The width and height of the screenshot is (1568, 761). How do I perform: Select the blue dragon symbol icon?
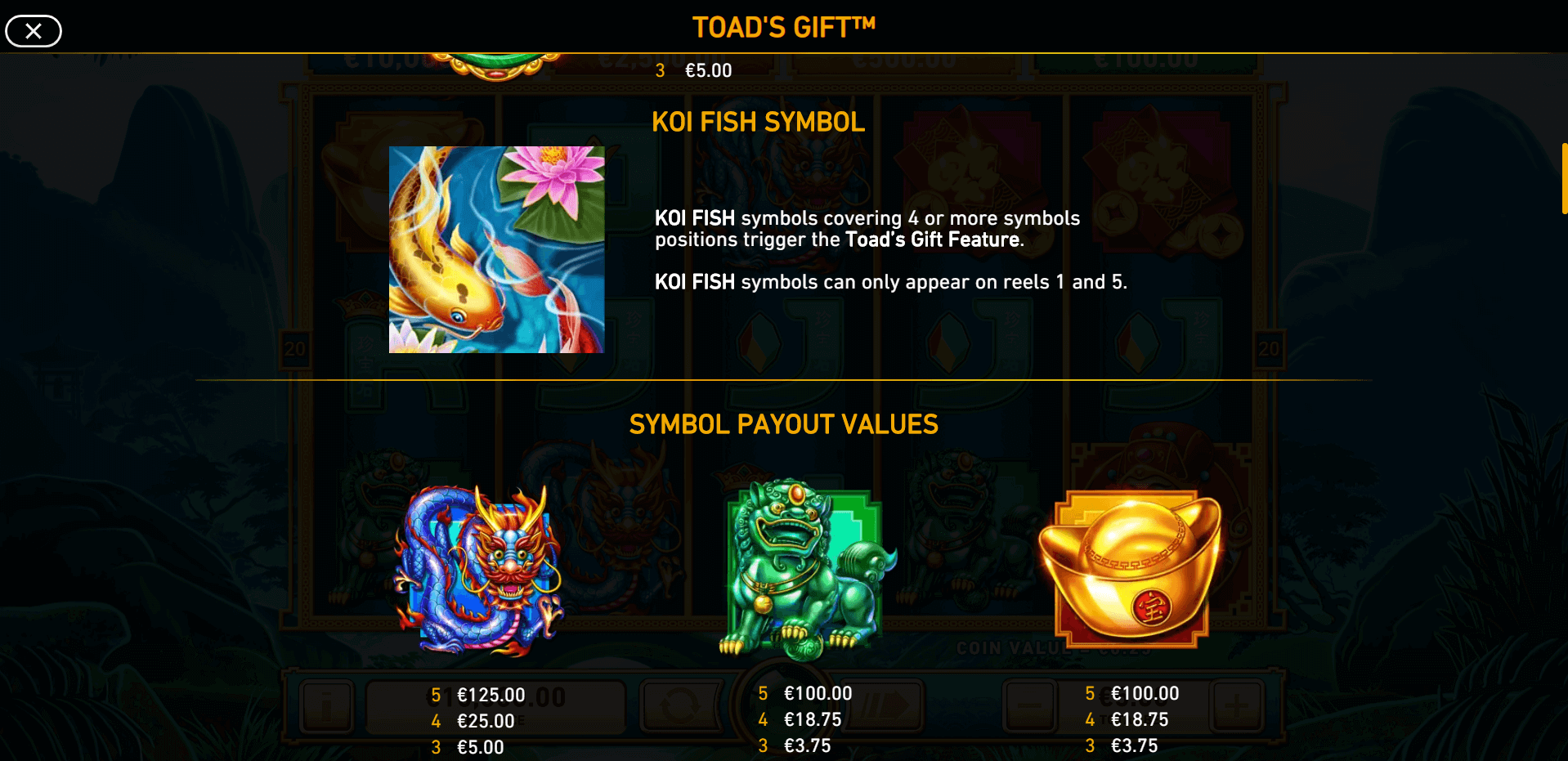(480, 570)
